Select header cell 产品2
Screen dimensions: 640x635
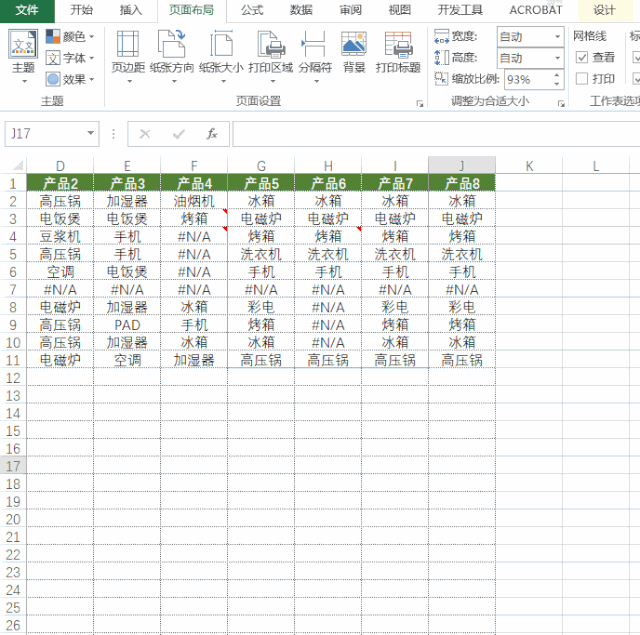(60, 183)
